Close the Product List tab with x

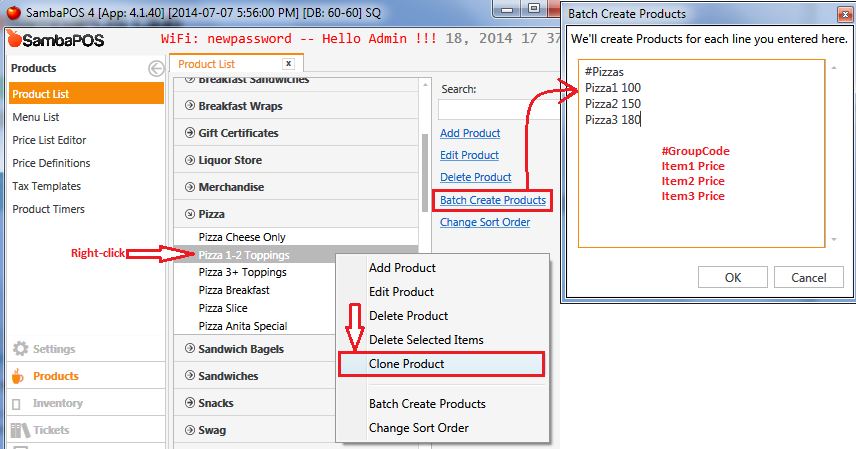pos(288,63)
